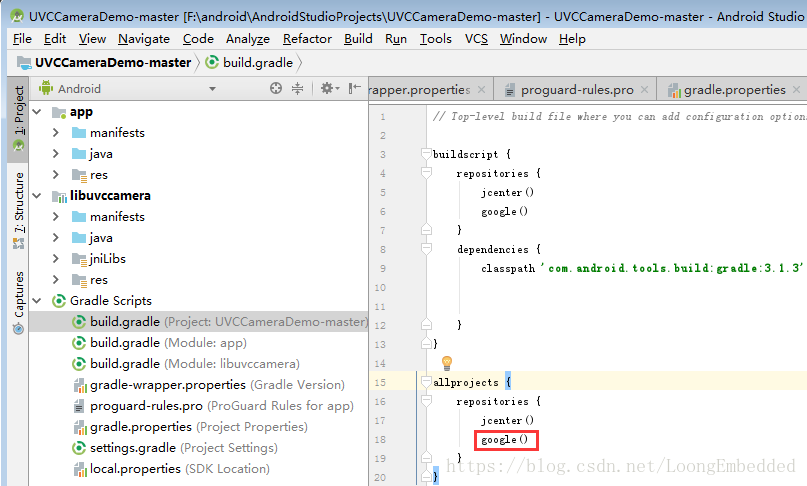807x486 pixels.
Task: Fold the buildscript block at line 3
Action: click(426, 153)
